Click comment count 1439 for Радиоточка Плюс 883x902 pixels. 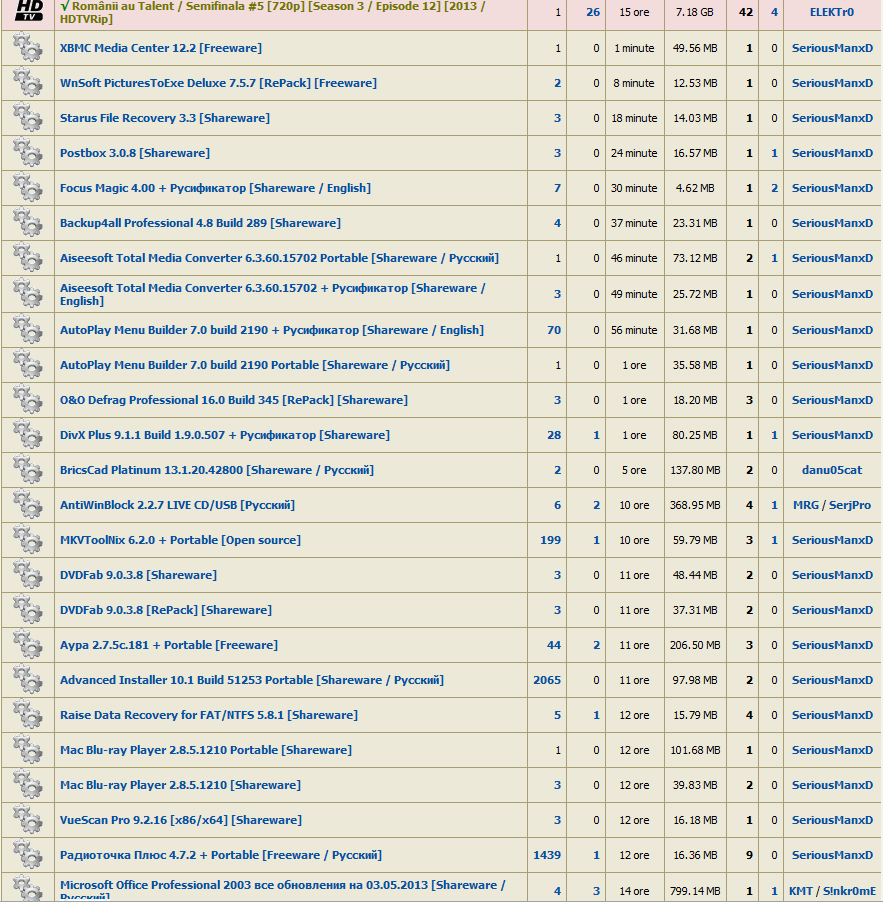[547, 855]
